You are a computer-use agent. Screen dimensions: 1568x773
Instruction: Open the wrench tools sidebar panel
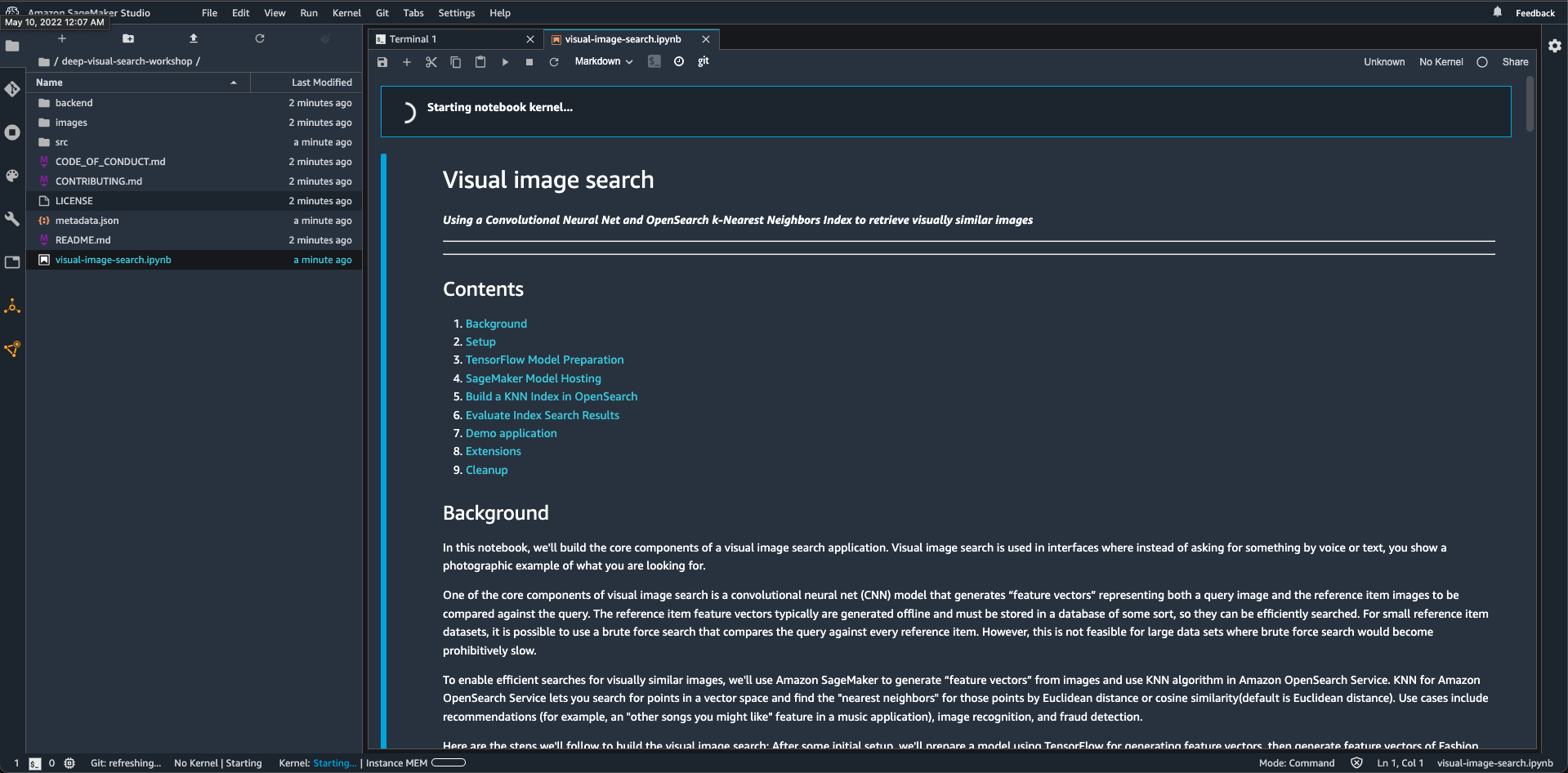(12, 219)
